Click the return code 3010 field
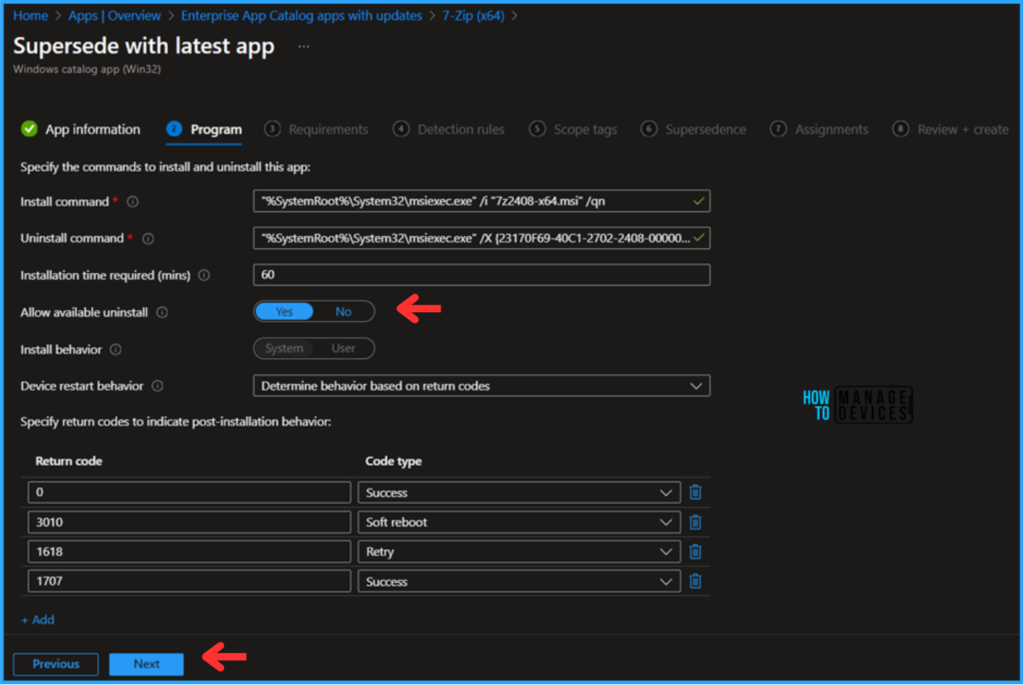 (189, 522)
